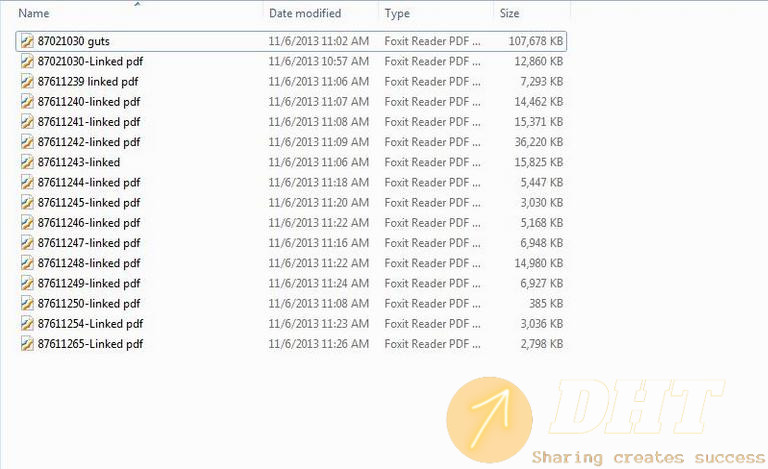Viewport: 768px width, 469px height.
Task: Select the icon of 87611243-linked file
Action: [x=27, y=162]
